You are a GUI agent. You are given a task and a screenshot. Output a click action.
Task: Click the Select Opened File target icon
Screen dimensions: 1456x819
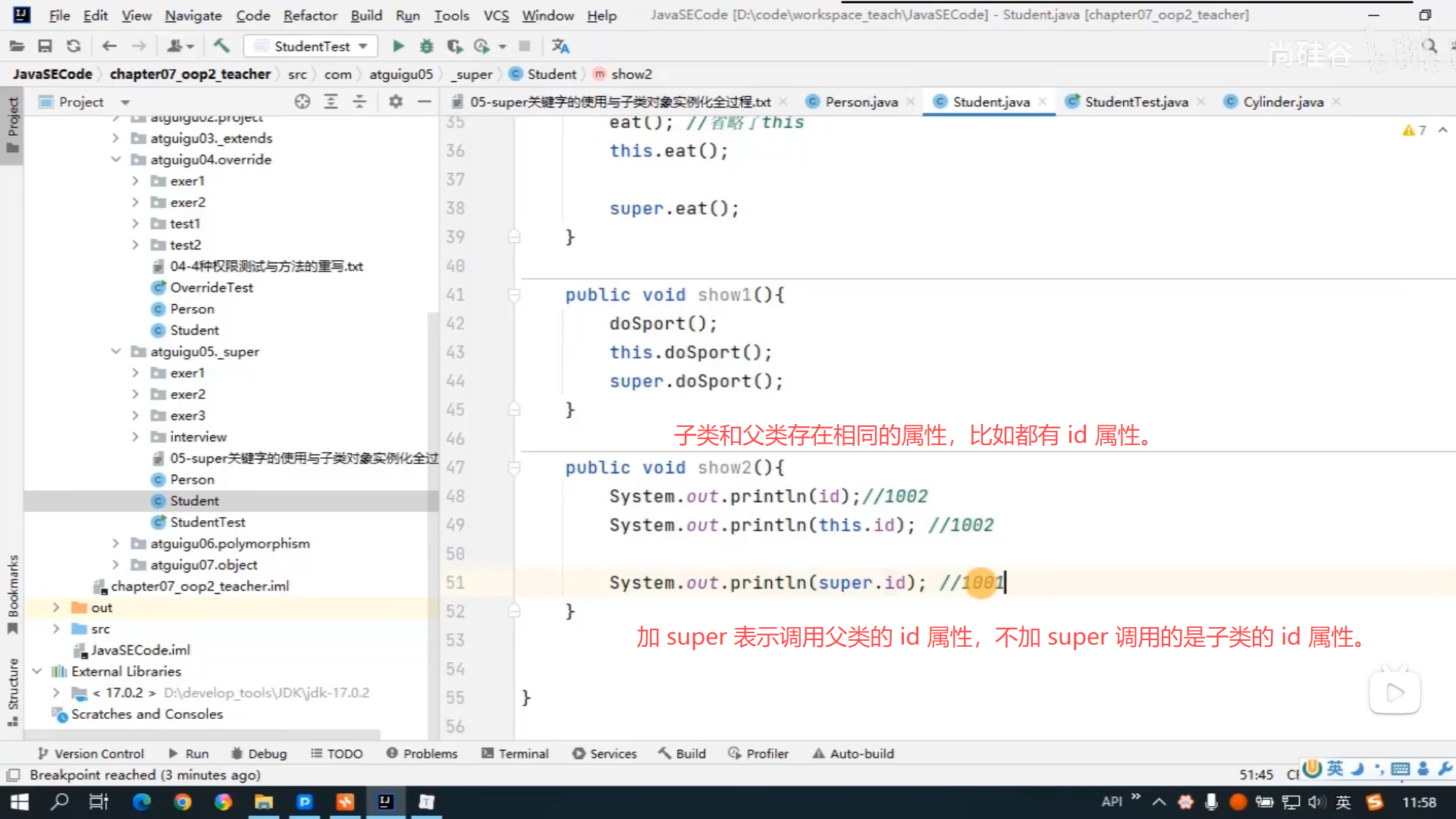click(303, 102)
